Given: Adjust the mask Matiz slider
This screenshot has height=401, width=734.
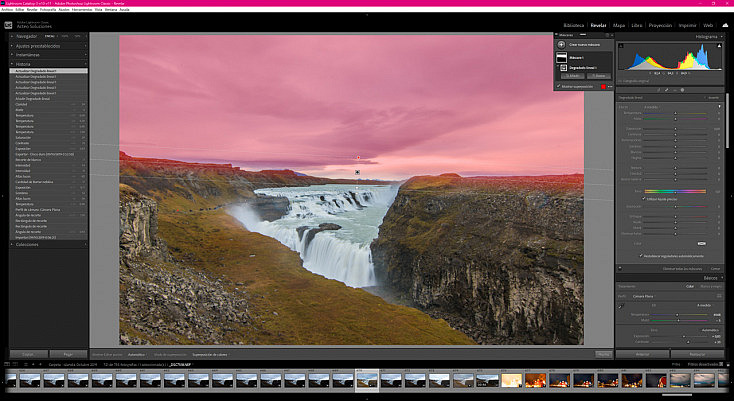Looking at the screenshot, I should (x=675, y=119).
